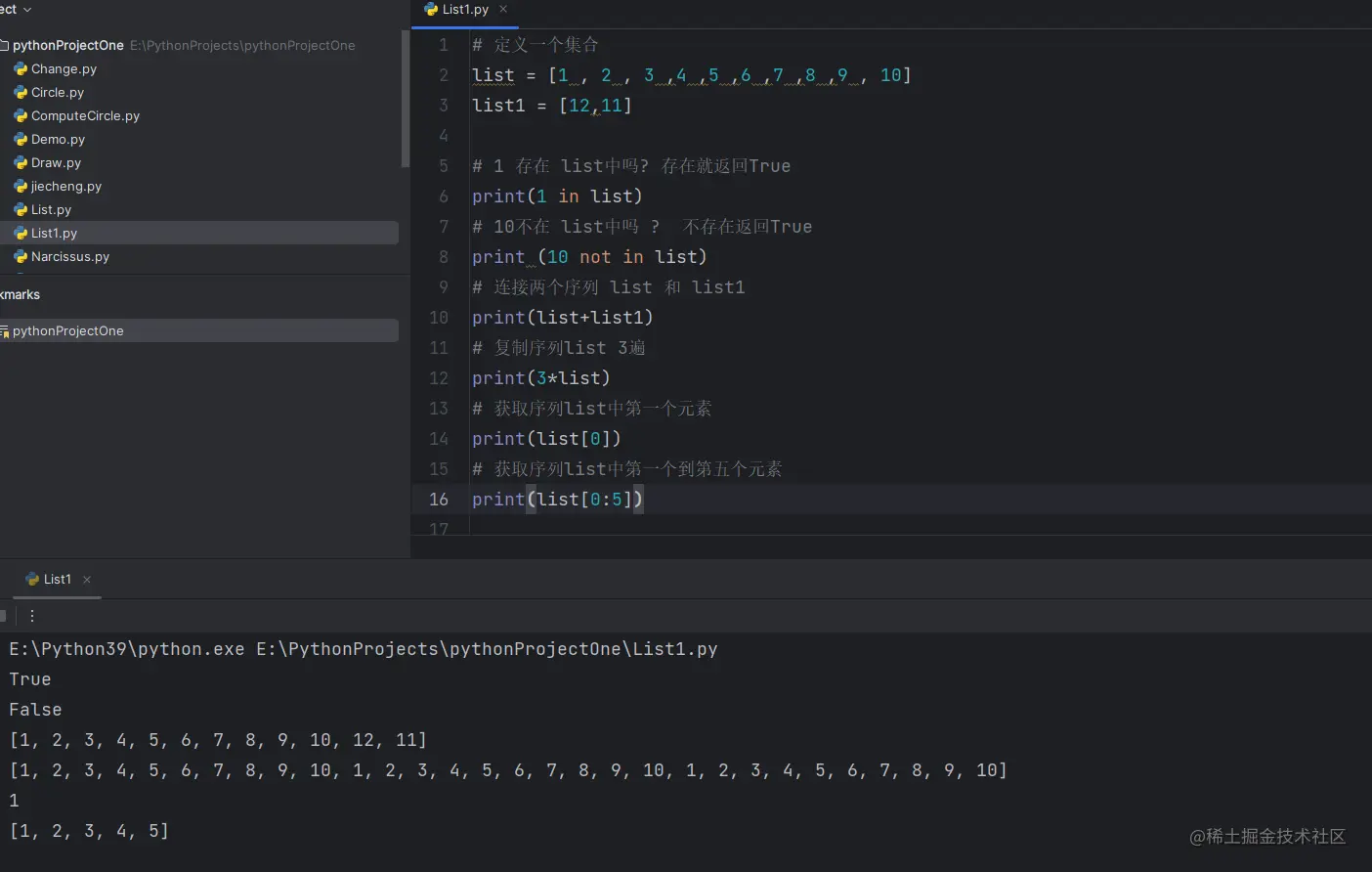Open ComputeCircle.py file
Screen dimensions: 1372x872
85,116
